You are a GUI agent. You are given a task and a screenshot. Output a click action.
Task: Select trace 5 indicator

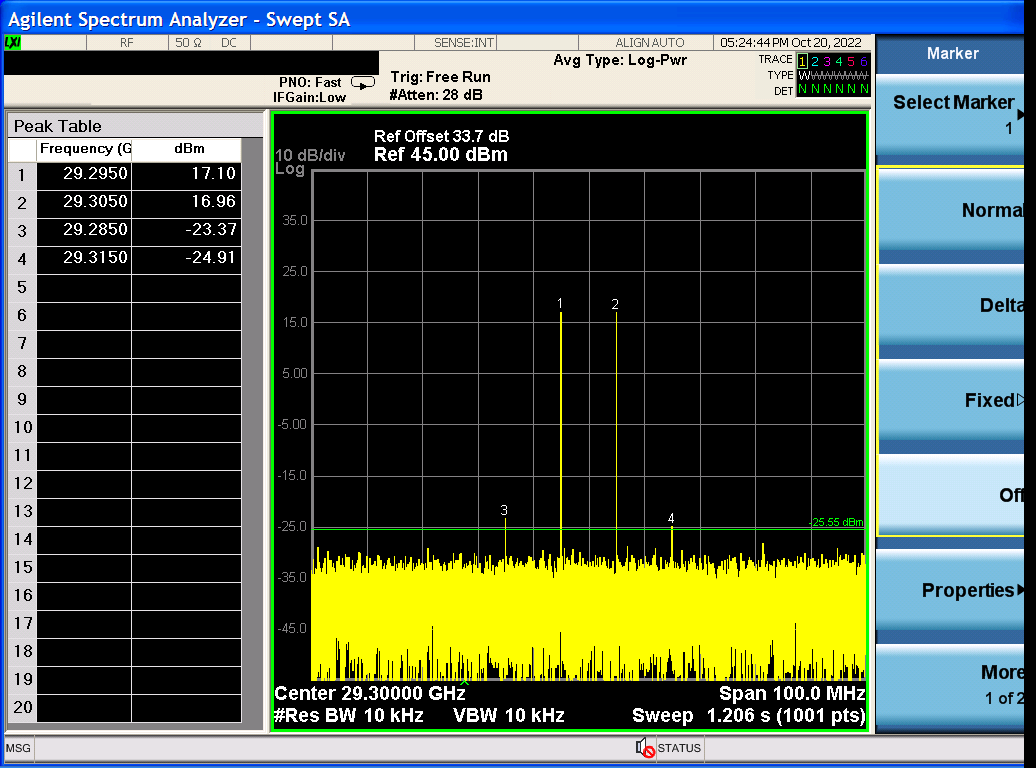[x=851, y=61]
